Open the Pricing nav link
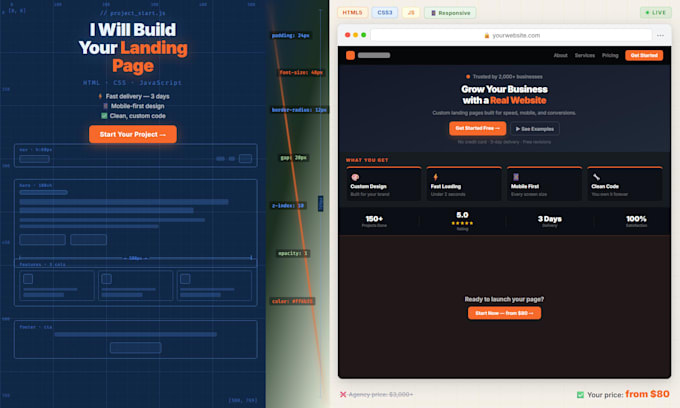680x408 pixels. click(x=610, y=55)
